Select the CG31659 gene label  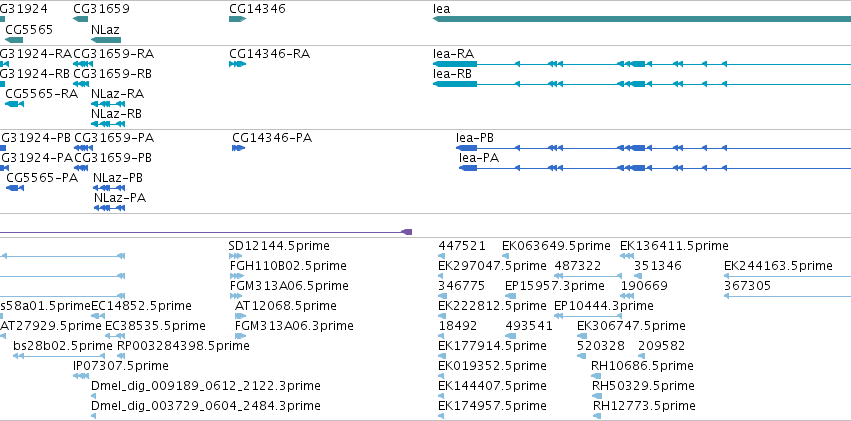(101, 9)
